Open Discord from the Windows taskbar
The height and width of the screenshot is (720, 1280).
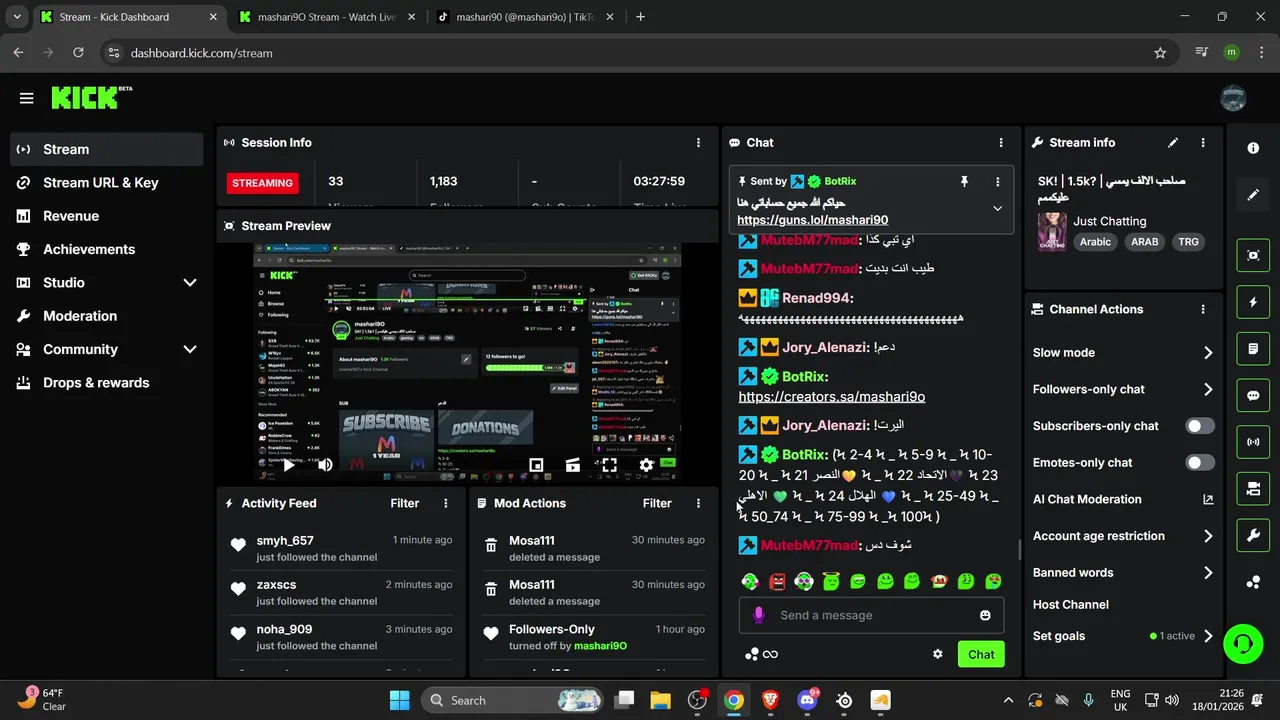[x=807, y=700]
